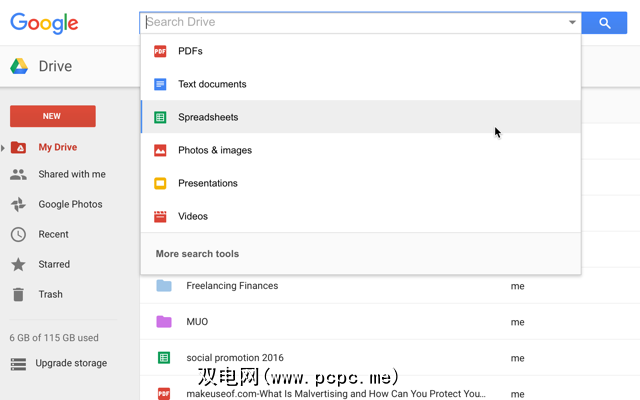640x400 pixels.
Task: Click the yellow Presentations icon
Action: click(160, 183)
